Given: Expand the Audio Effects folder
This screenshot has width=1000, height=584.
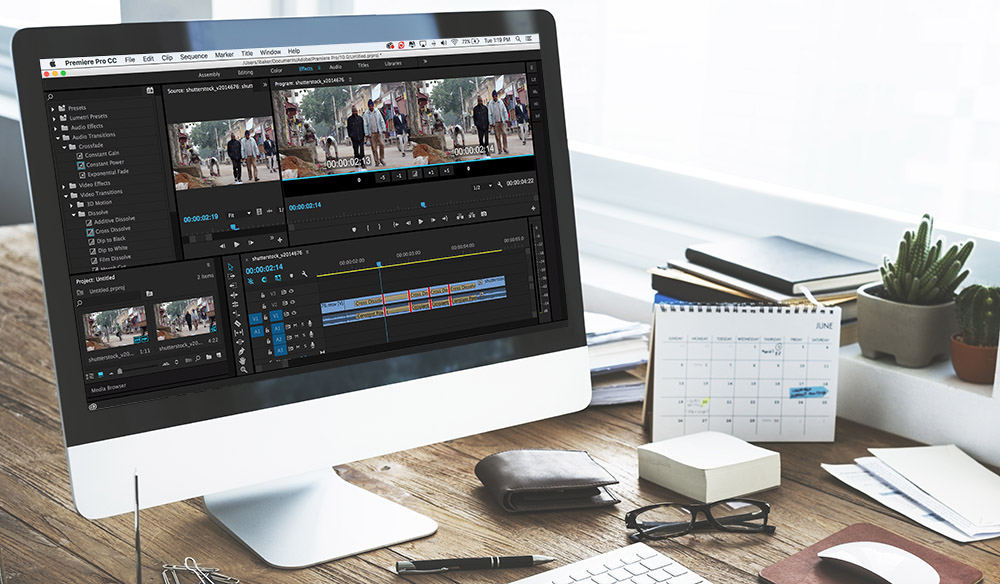Looking at the screenshot, I should pos(55,129).
